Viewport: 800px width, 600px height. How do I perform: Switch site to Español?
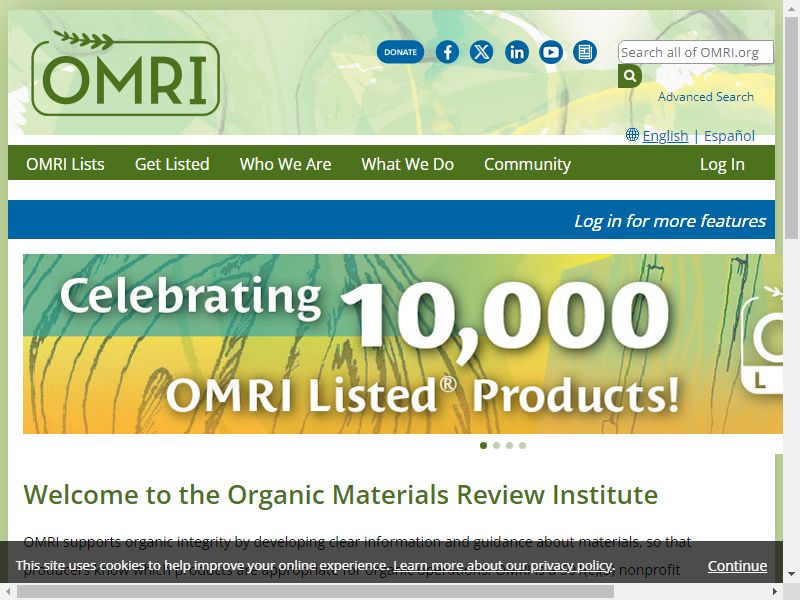point(729,136)
